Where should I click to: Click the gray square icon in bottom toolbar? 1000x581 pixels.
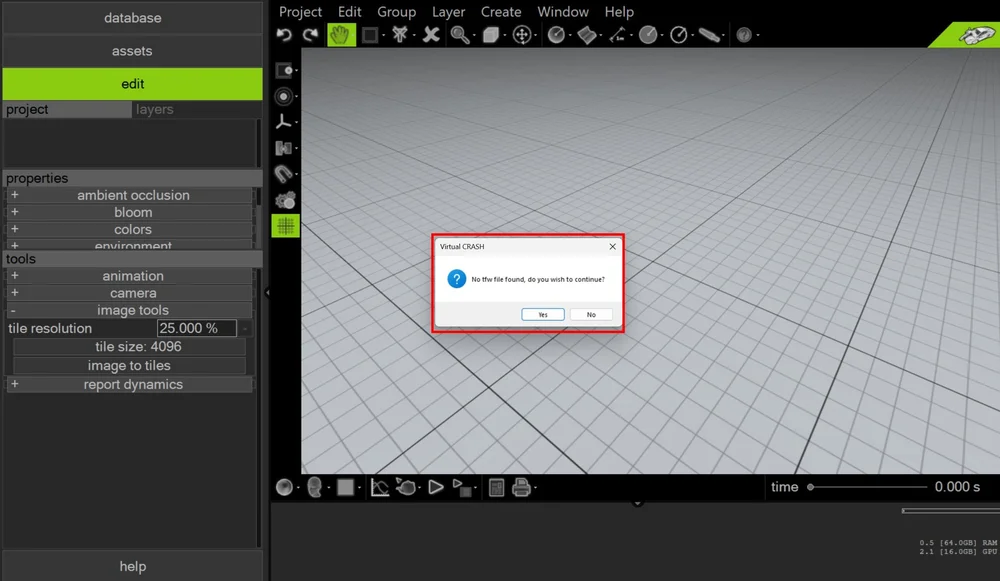(345, 487)
